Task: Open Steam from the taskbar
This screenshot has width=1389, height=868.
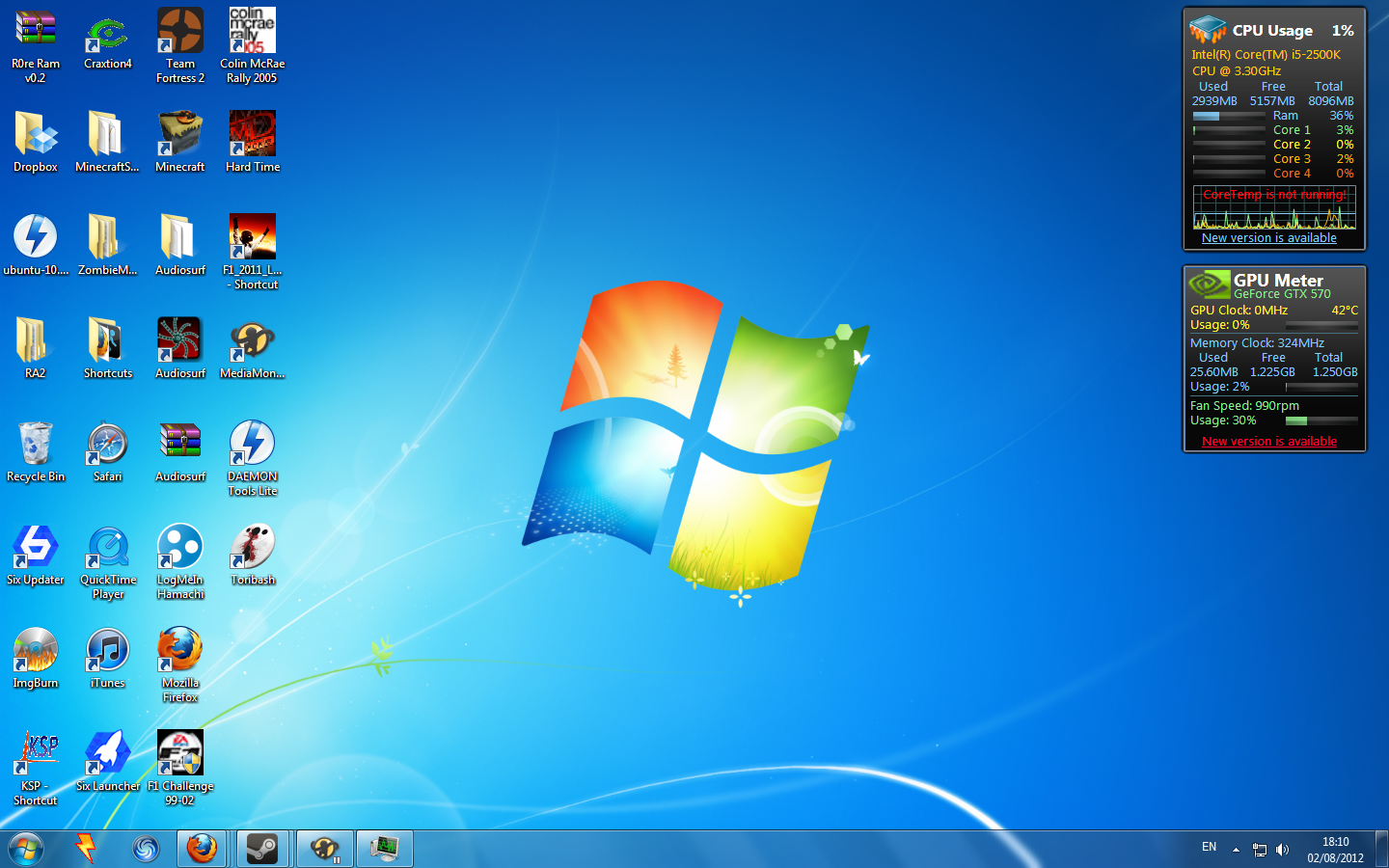Action: click(x=261, y=849)
